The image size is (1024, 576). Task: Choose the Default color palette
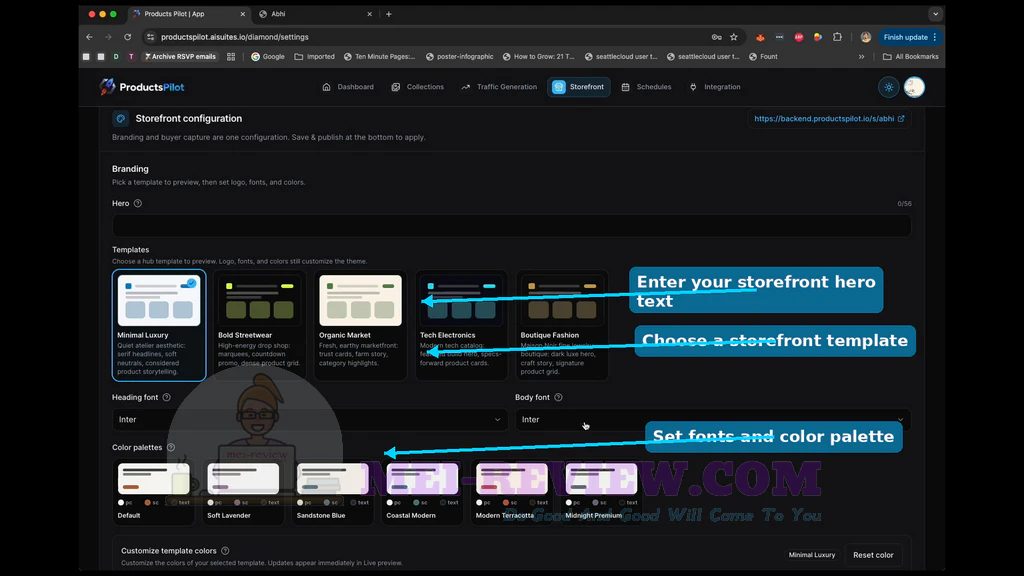(153, 491)
